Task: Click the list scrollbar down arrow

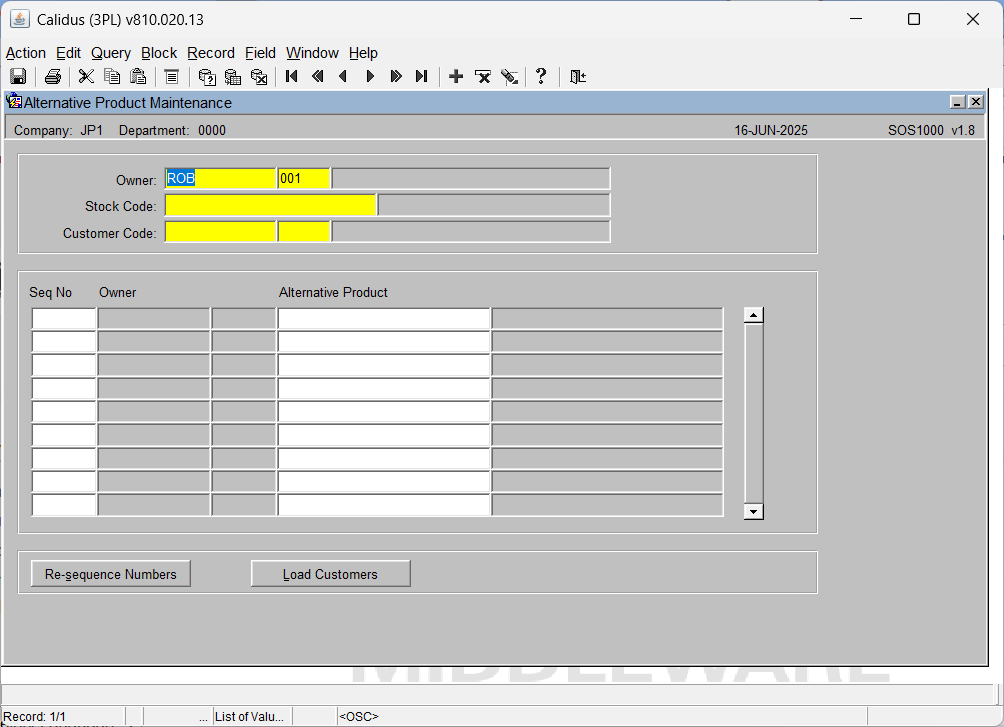Action: (x=754, y=511)
